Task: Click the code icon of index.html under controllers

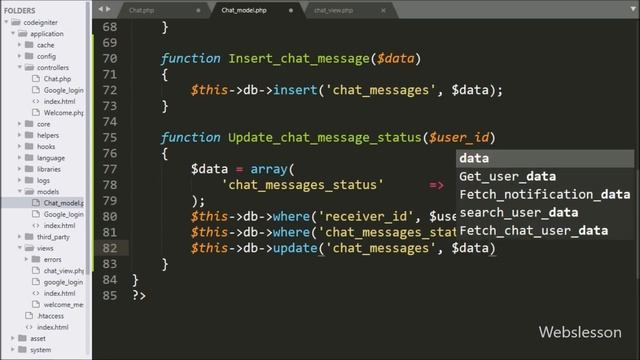Action: (x=36, y=101)
